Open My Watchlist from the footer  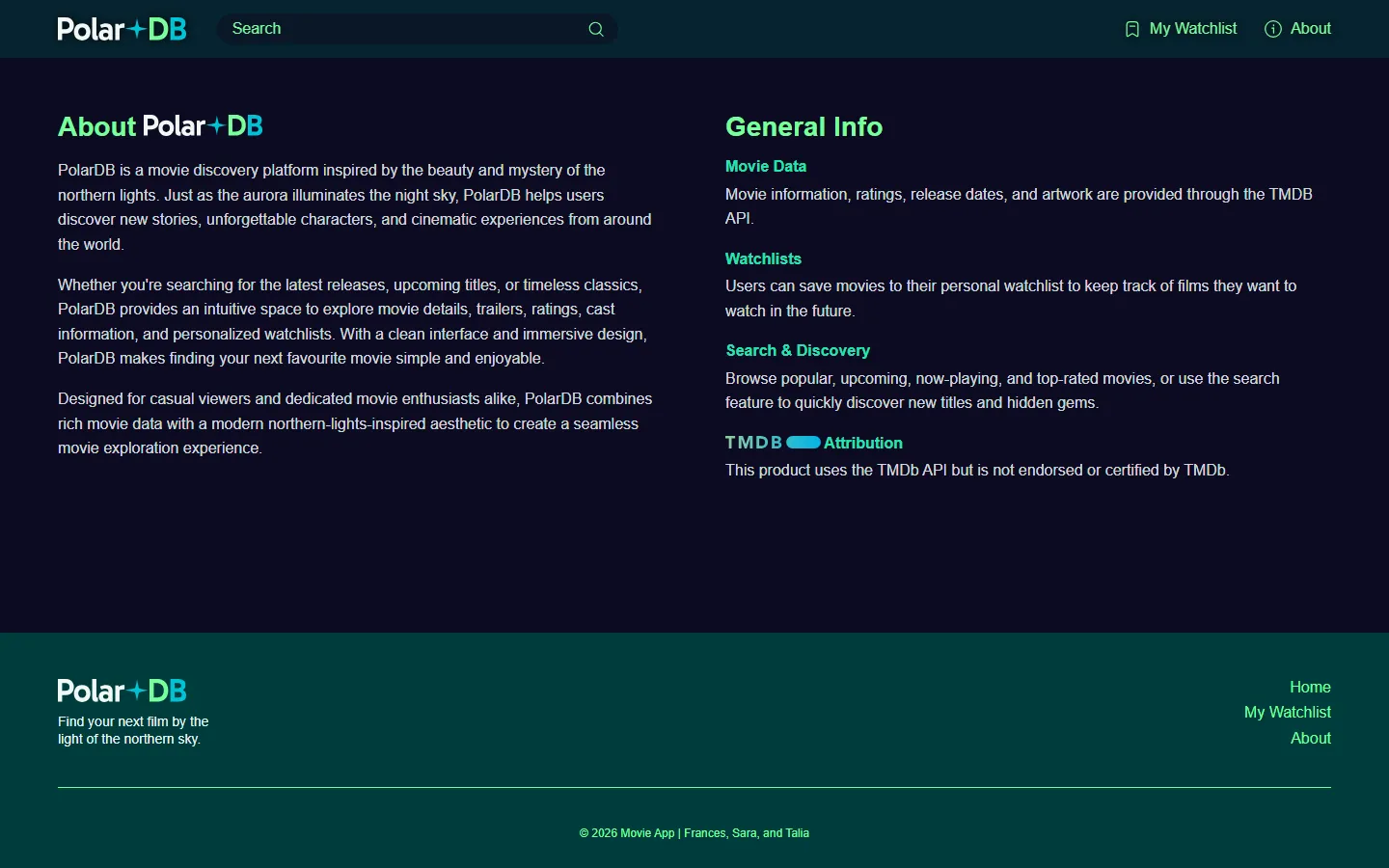coord(1288,712)
